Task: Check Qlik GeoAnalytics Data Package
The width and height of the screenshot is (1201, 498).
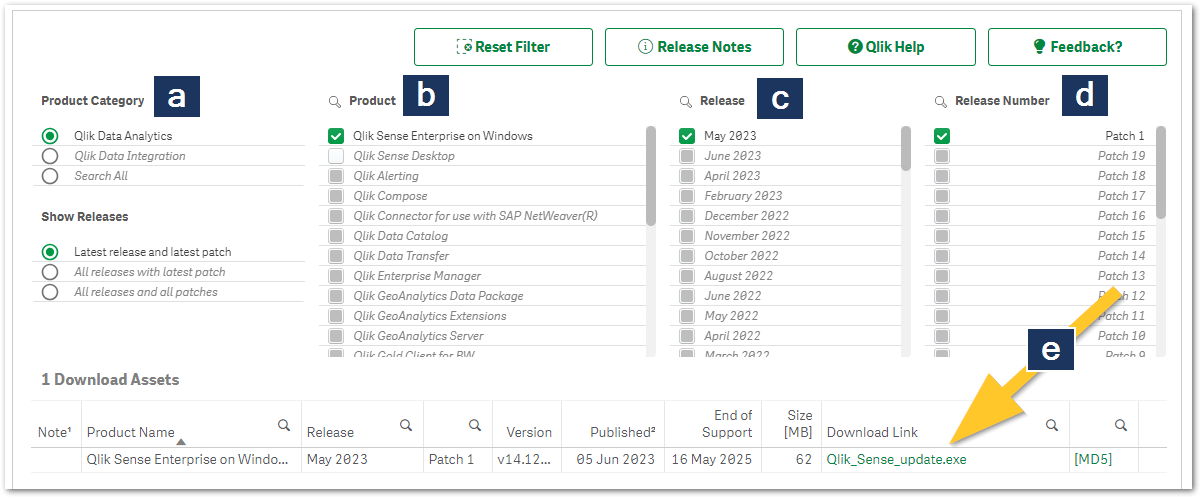Action: click(x=336, y=296)
